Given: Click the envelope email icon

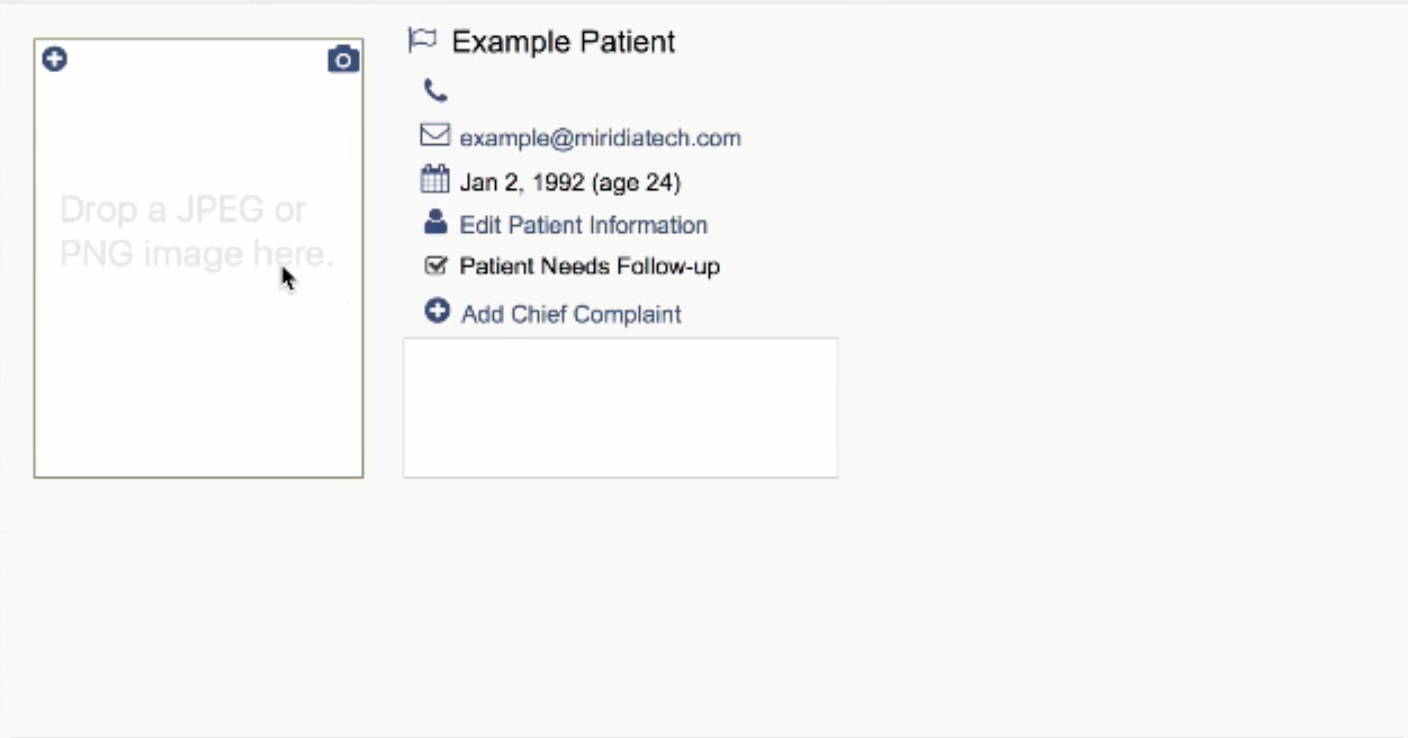Looking at the screenshot, I should point(435,135).
